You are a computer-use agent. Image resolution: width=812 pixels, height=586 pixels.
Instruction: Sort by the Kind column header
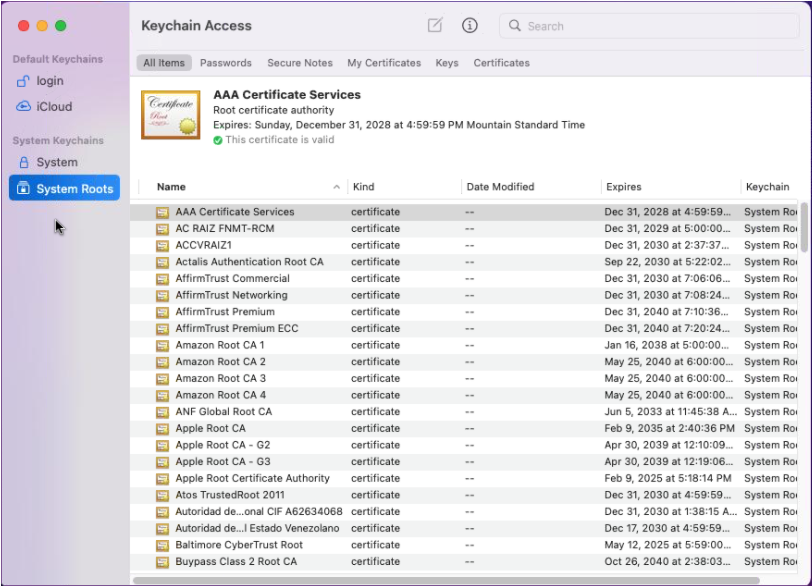[x=364, y=186]
